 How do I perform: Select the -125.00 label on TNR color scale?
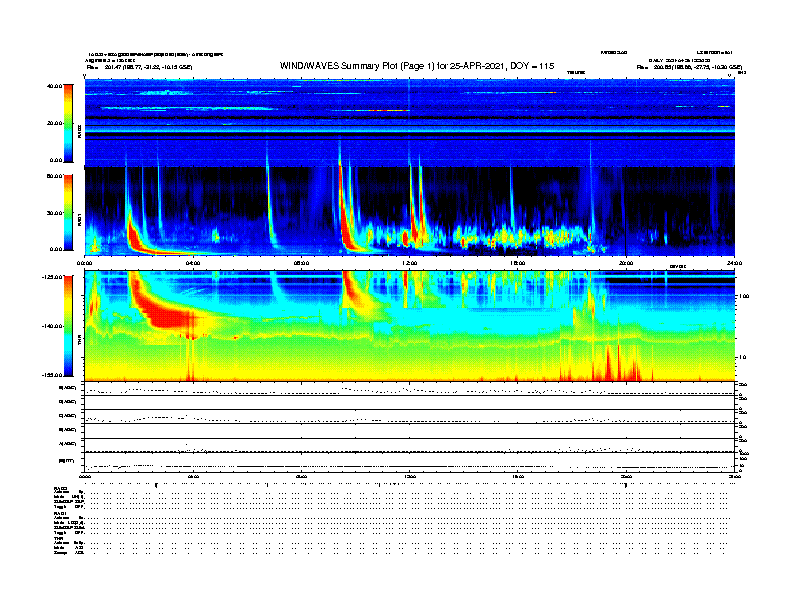[52, 277]
